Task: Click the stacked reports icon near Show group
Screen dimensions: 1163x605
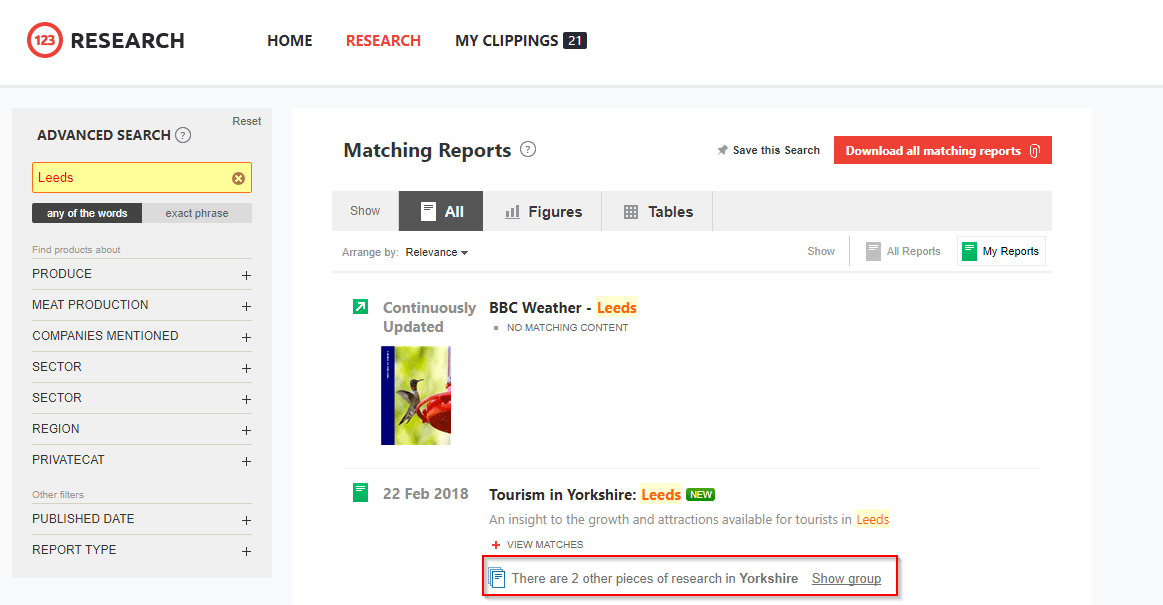Action: click(x=497, y=577)
